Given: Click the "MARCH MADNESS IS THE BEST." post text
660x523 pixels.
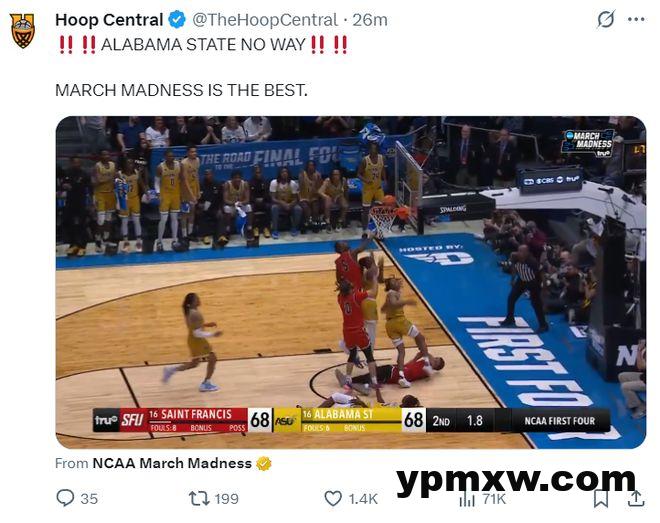Looking at the screenshot, I should click(181, 89).
